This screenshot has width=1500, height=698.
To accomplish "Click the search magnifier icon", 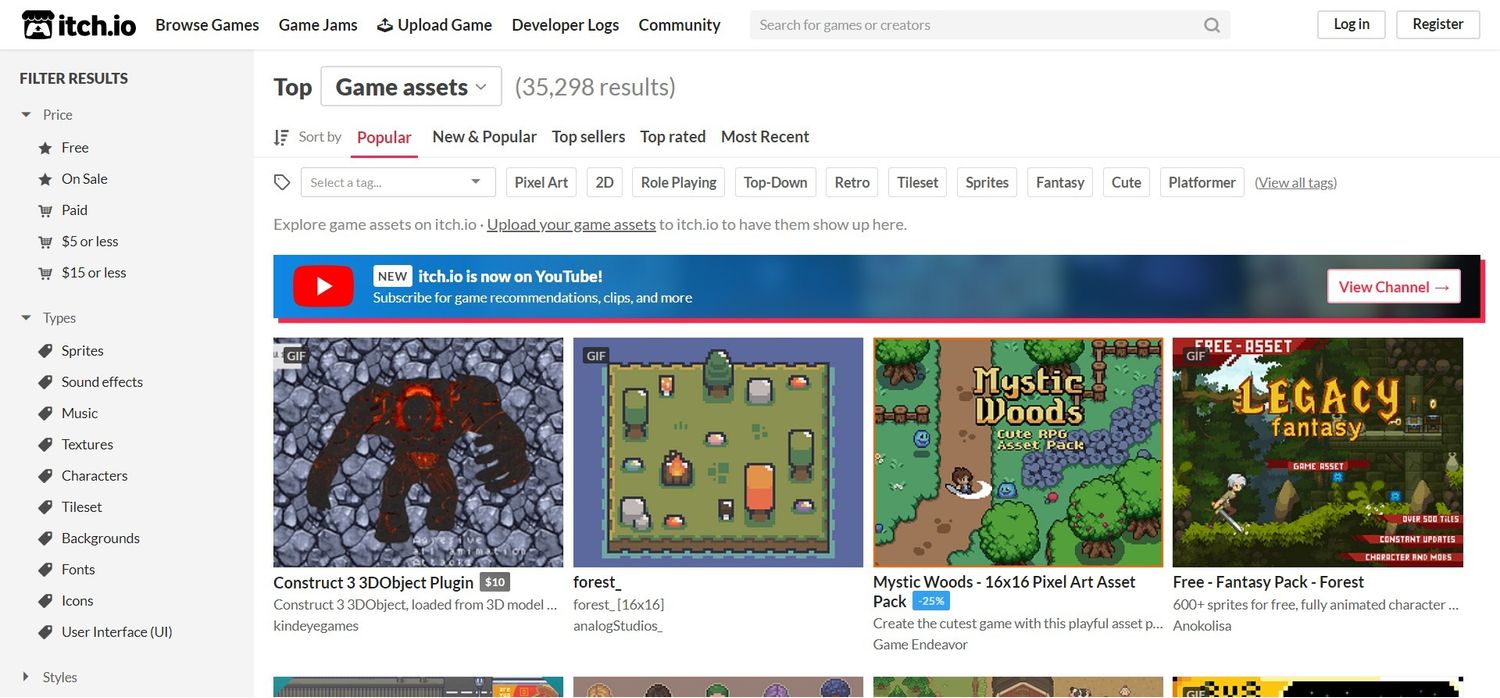I will click(x=1212, y=25).
